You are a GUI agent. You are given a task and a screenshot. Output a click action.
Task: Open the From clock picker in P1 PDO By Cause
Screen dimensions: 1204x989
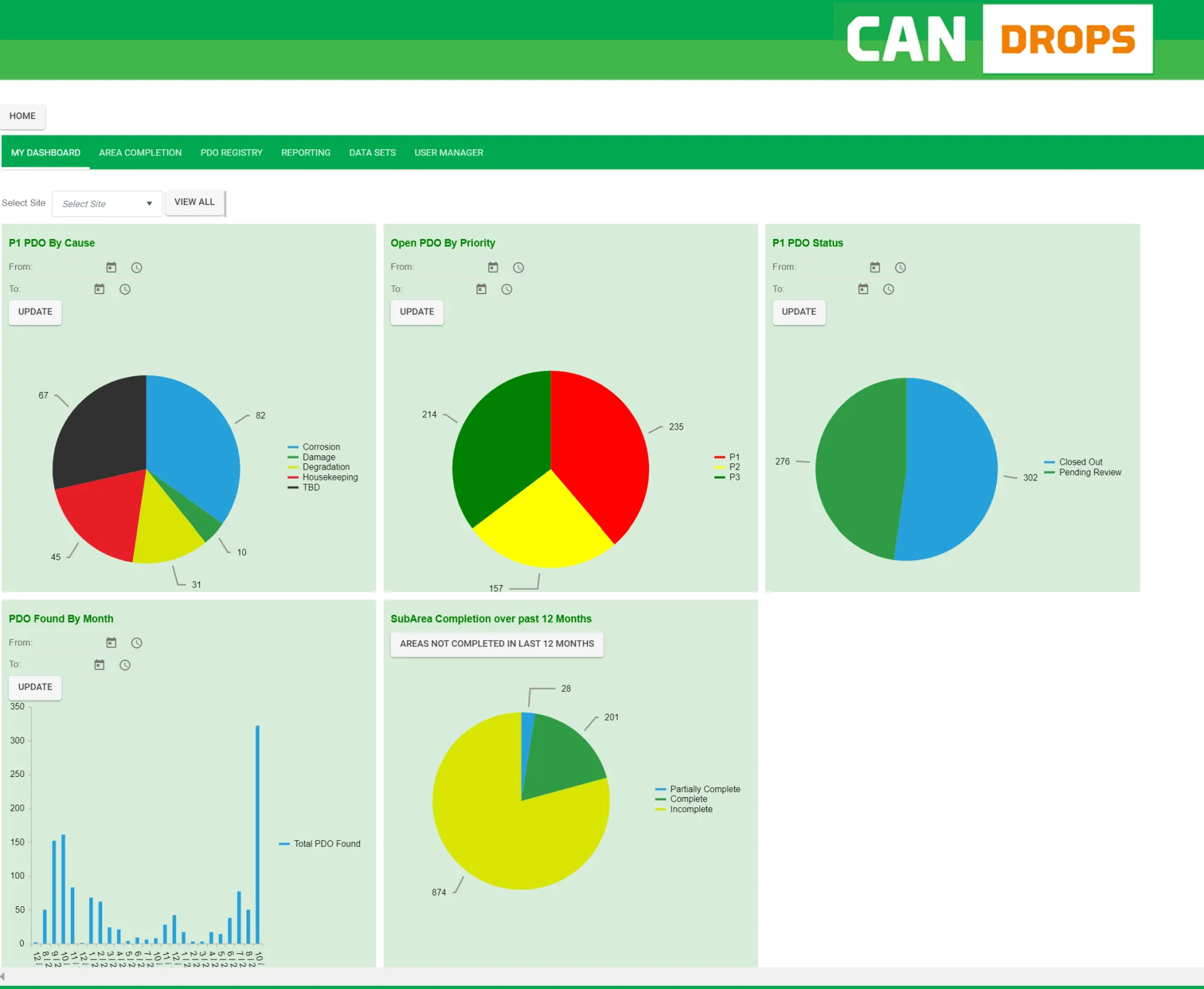pos(137,268)
